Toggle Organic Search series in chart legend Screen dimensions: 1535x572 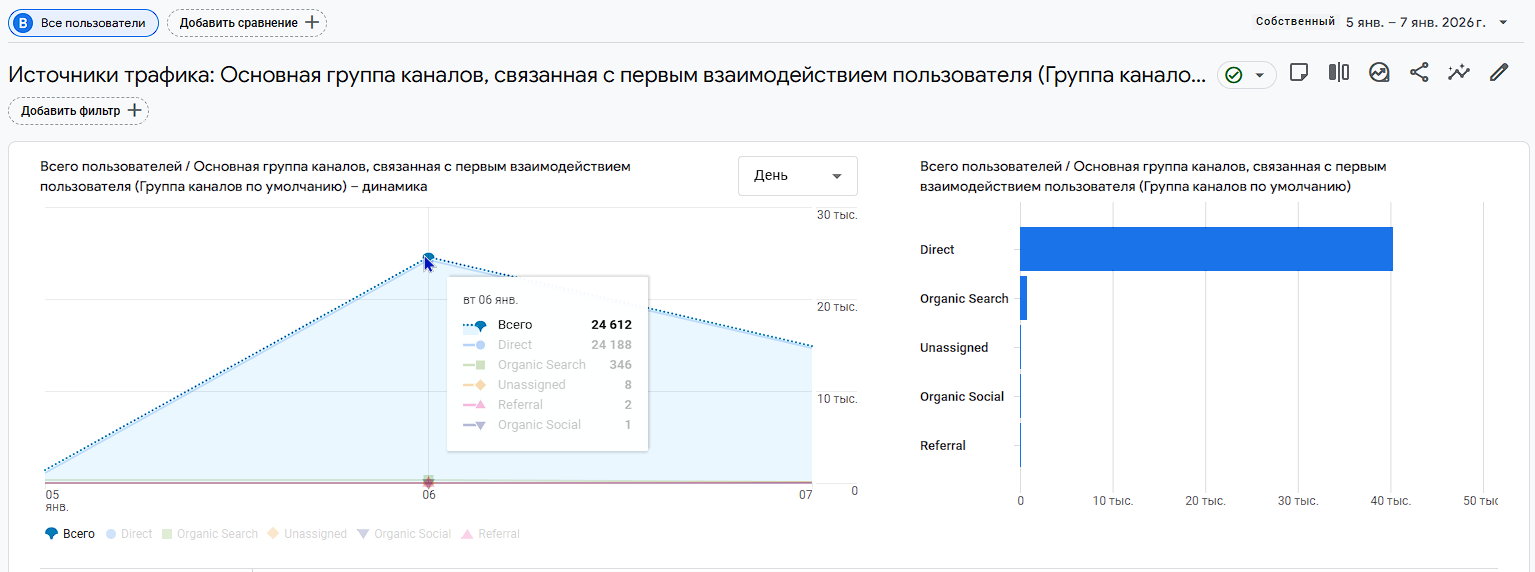click(210, 534)
